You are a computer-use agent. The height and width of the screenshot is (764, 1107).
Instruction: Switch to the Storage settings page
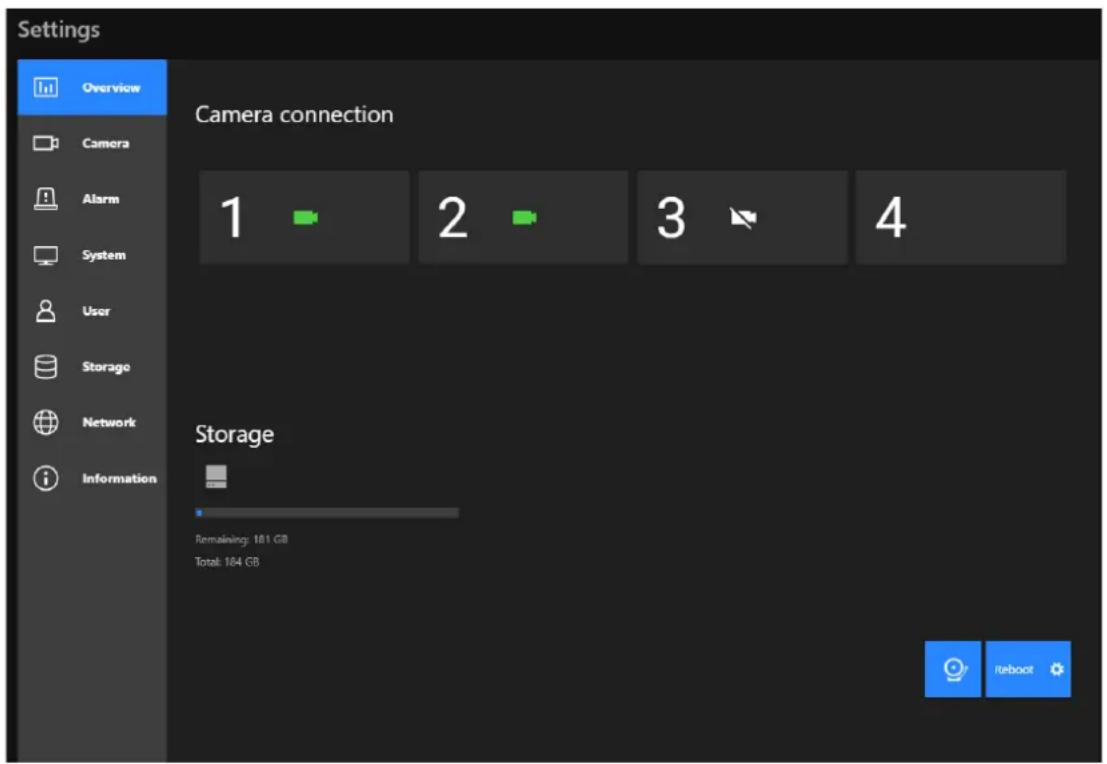[x=92, y=366]
